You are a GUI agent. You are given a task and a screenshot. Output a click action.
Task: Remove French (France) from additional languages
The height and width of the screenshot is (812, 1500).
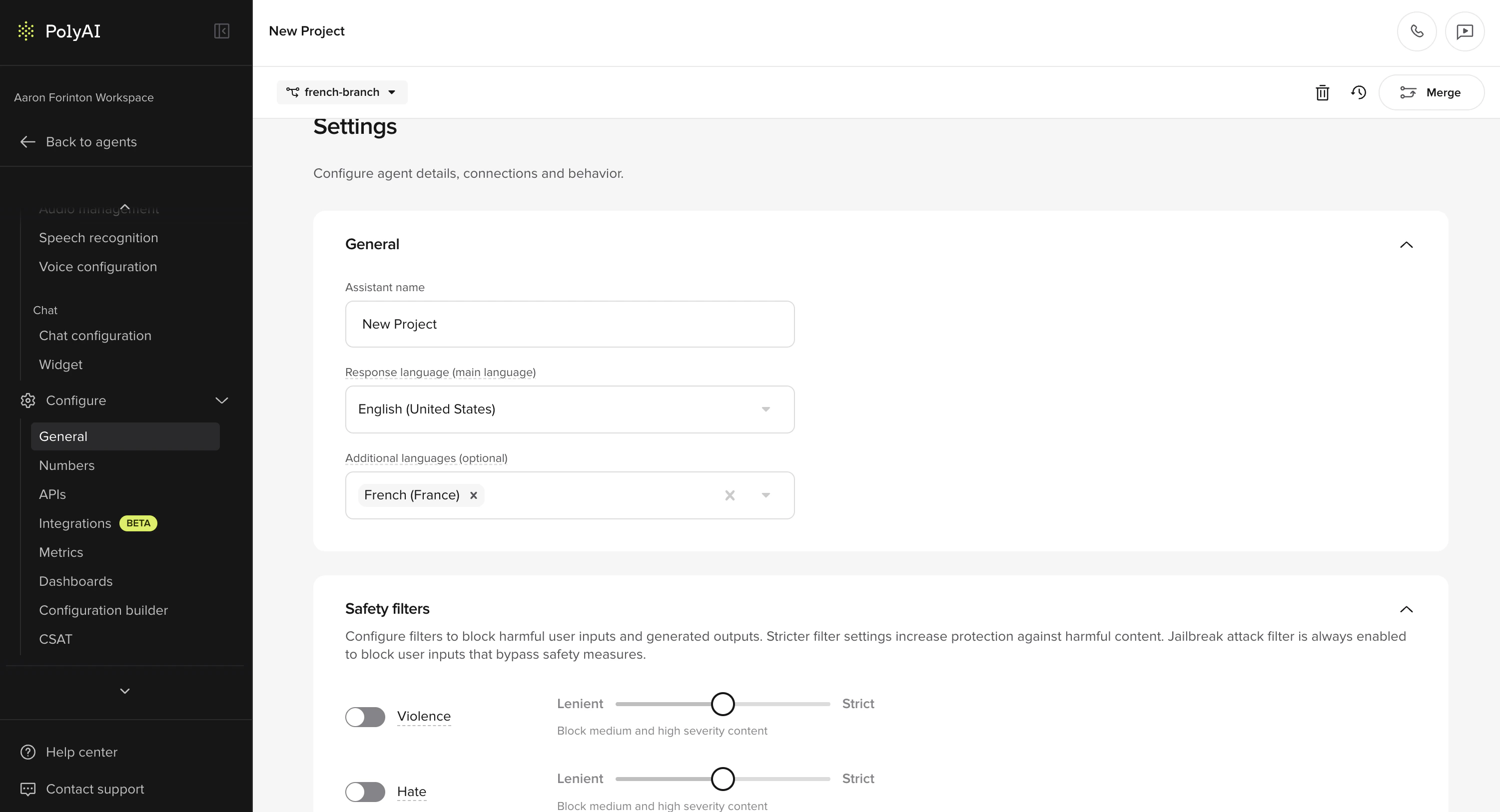pyautogui.click(x=474, y=495)
